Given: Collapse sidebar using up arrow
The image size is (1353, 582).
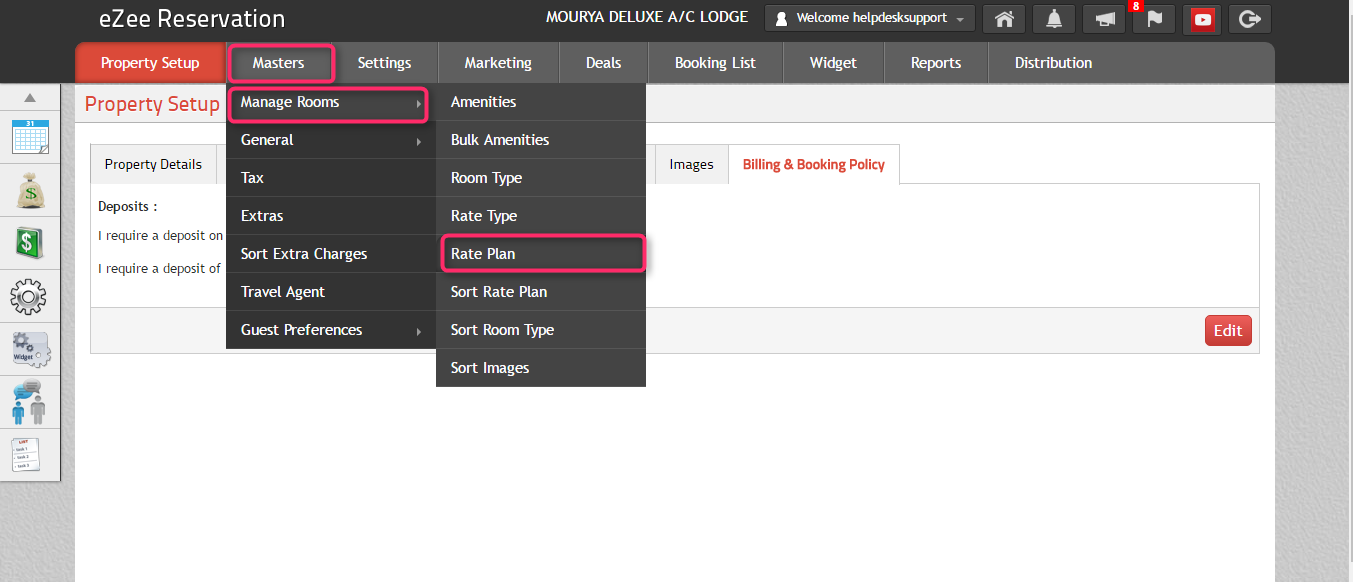Looking at the screenshot, I should (30, 98).
